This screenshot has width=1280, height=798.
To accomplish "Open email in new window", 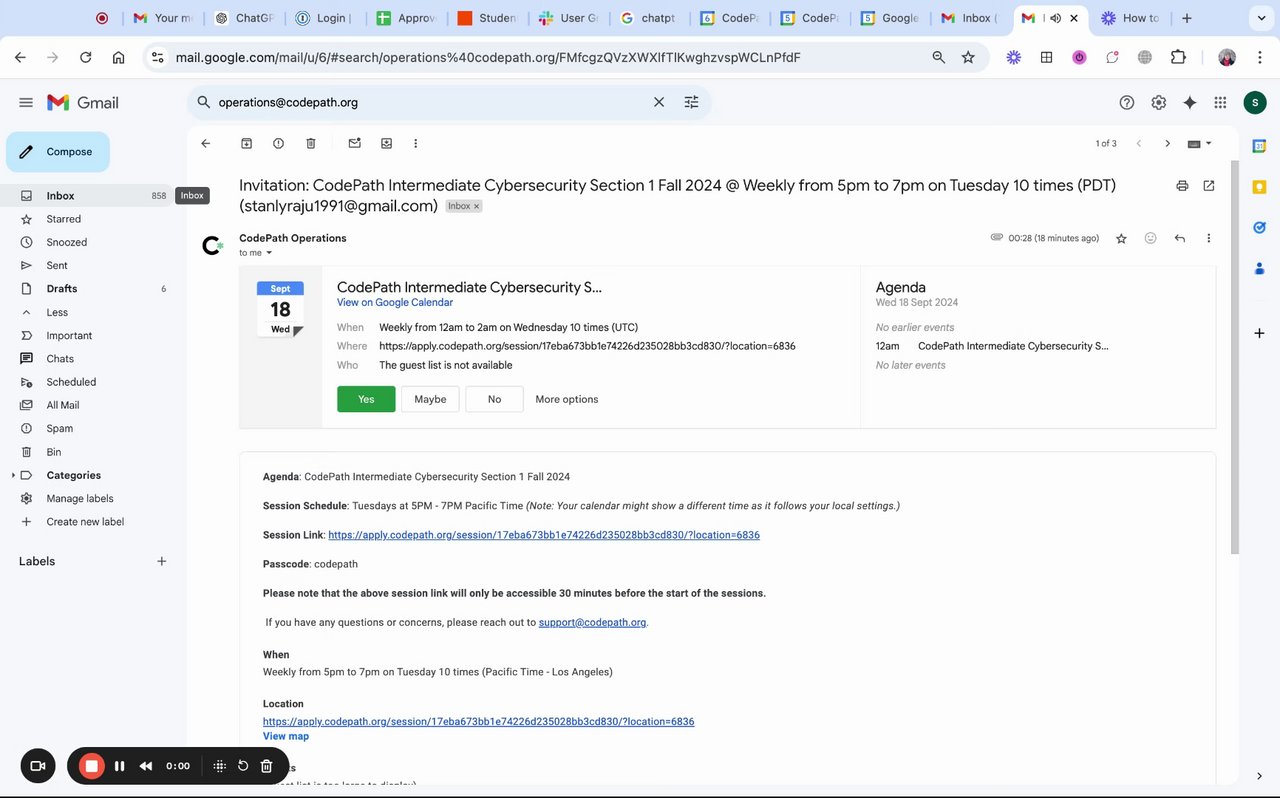I will [1209, 185].
